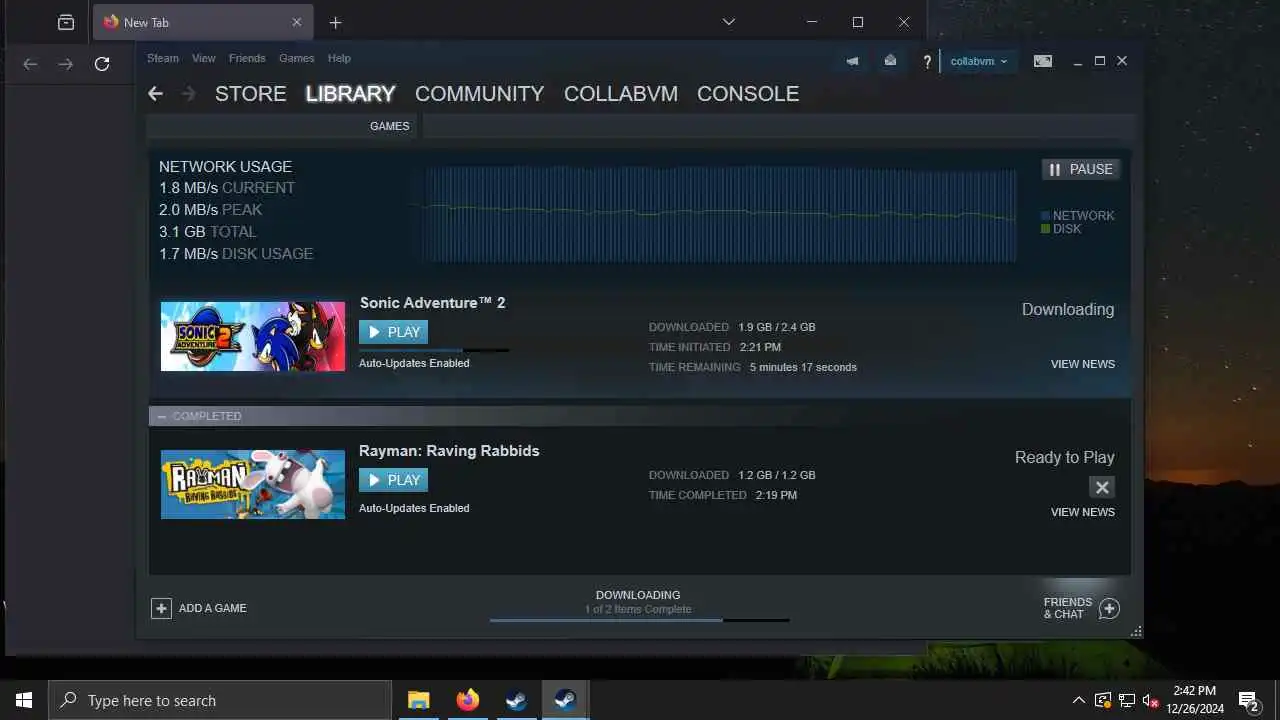
Task: Grab the Steam window resize grip
Action: [1136, 631]
